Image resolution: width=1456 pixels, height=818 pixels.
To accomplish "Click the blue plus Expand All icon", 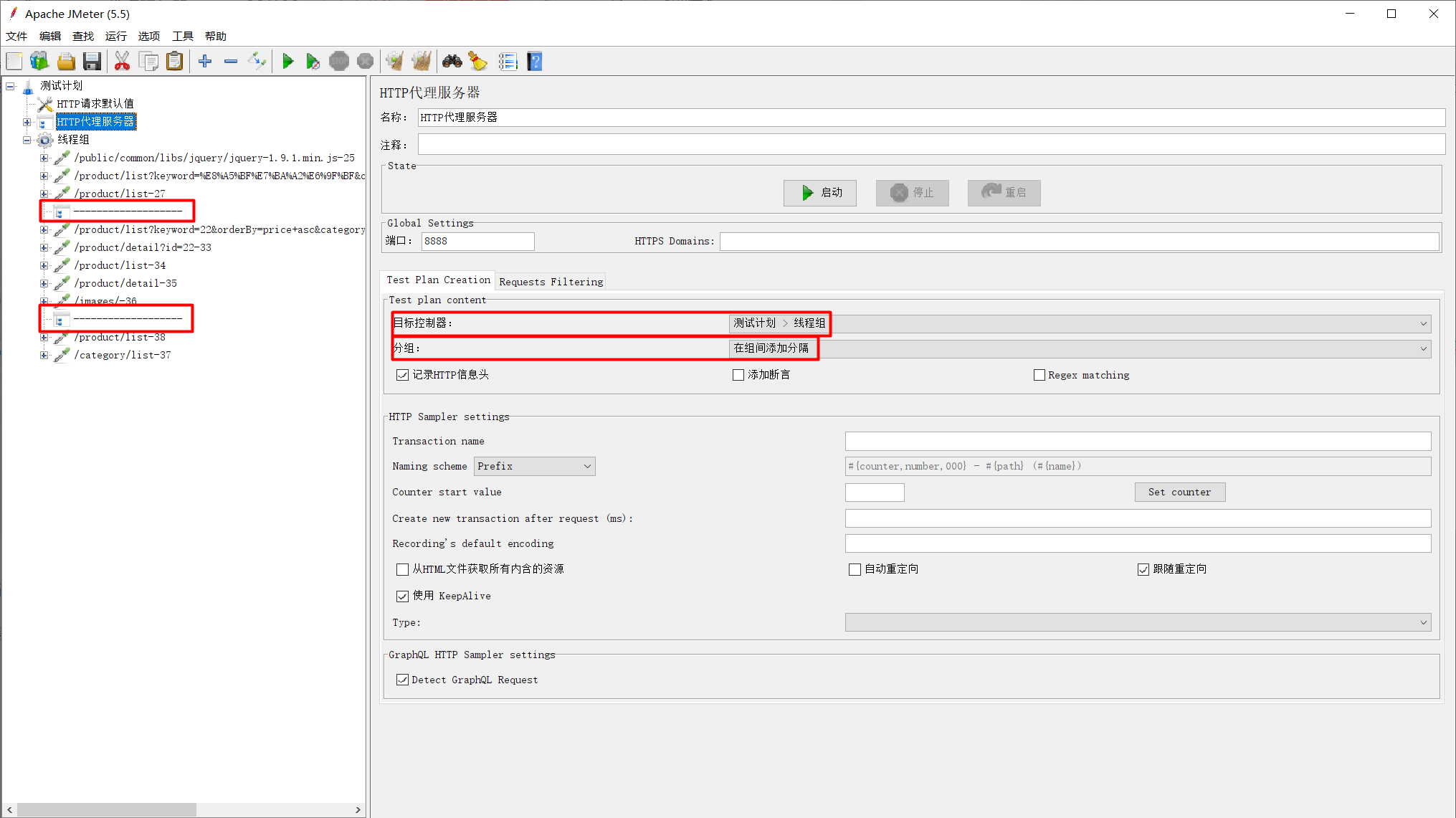I will [x=205, y=62].
